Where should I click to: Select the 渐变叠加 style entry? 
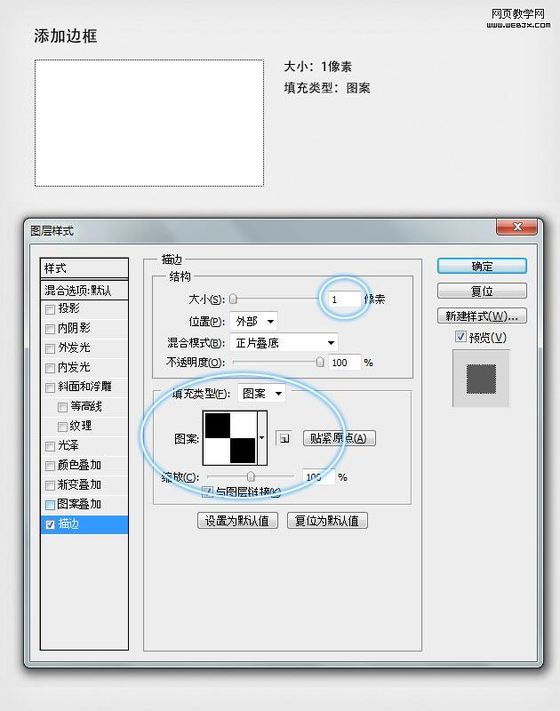[x=84, y=485]
